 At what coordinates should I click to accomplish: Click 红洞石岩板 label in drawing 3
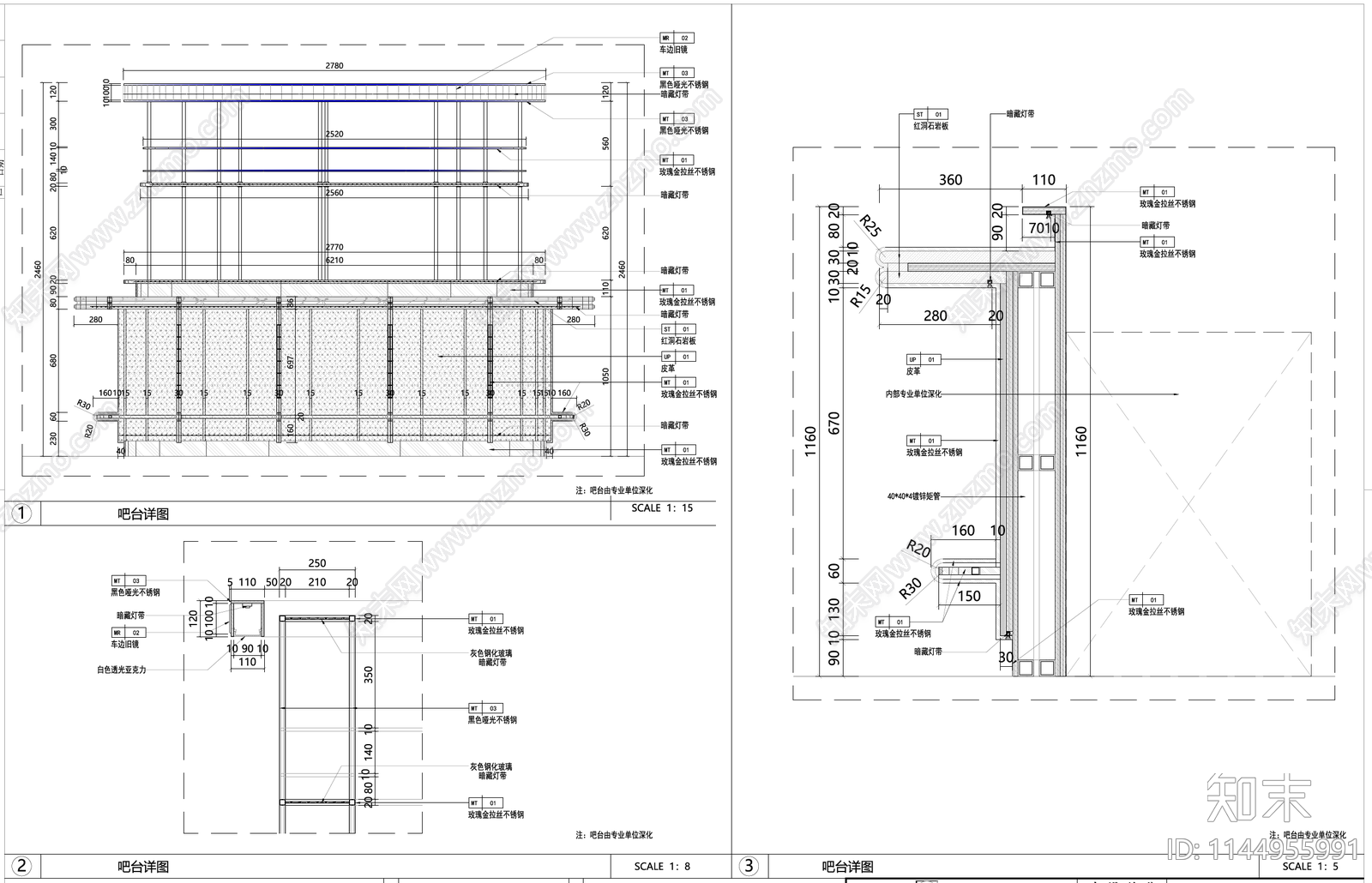click(x=930, y=126)
